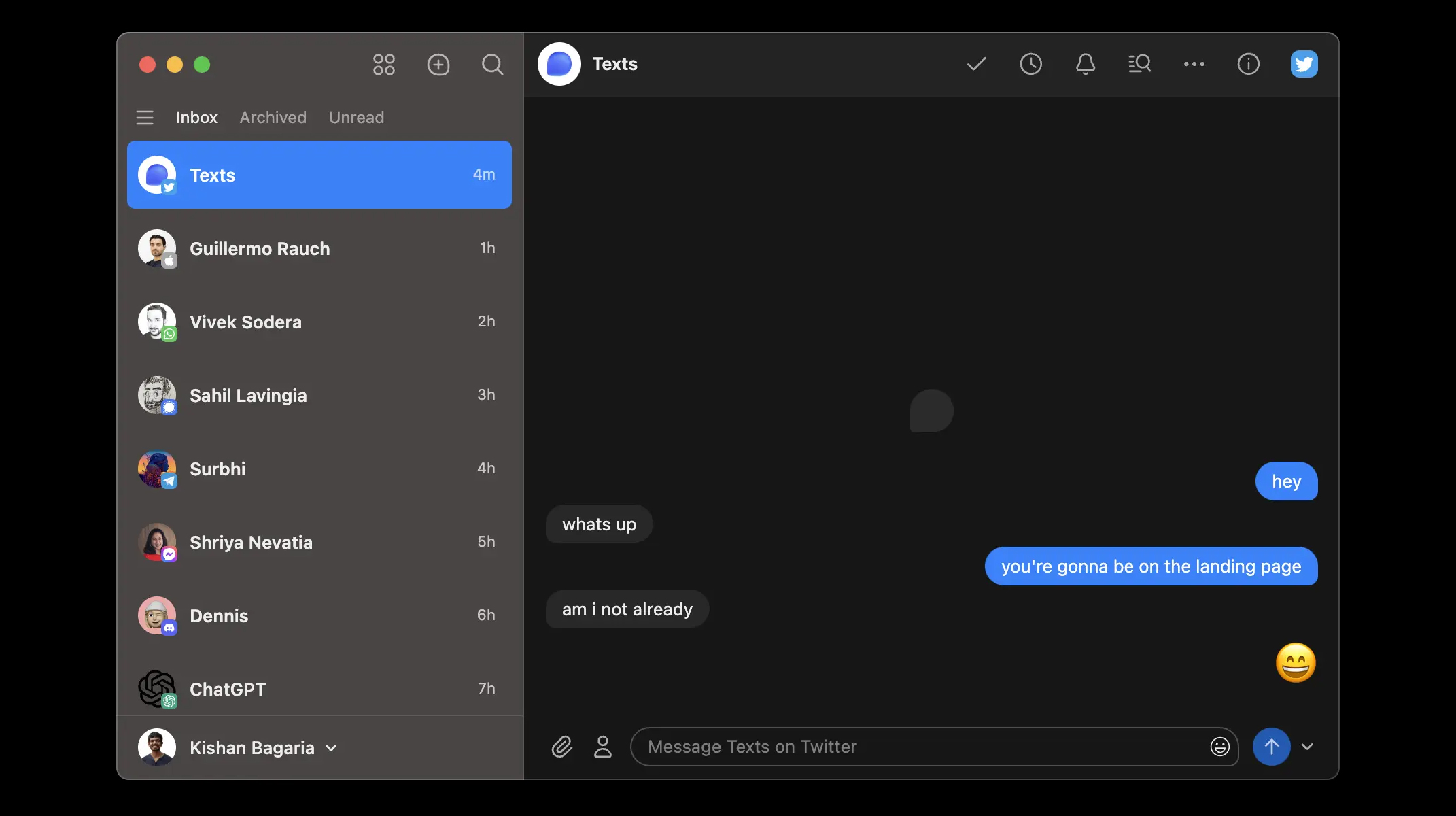Image resolution: width=1456 pixels, height=816 pixels.
Task: Toggle notifications bell for this chat
Action: tap(1085, 64)
